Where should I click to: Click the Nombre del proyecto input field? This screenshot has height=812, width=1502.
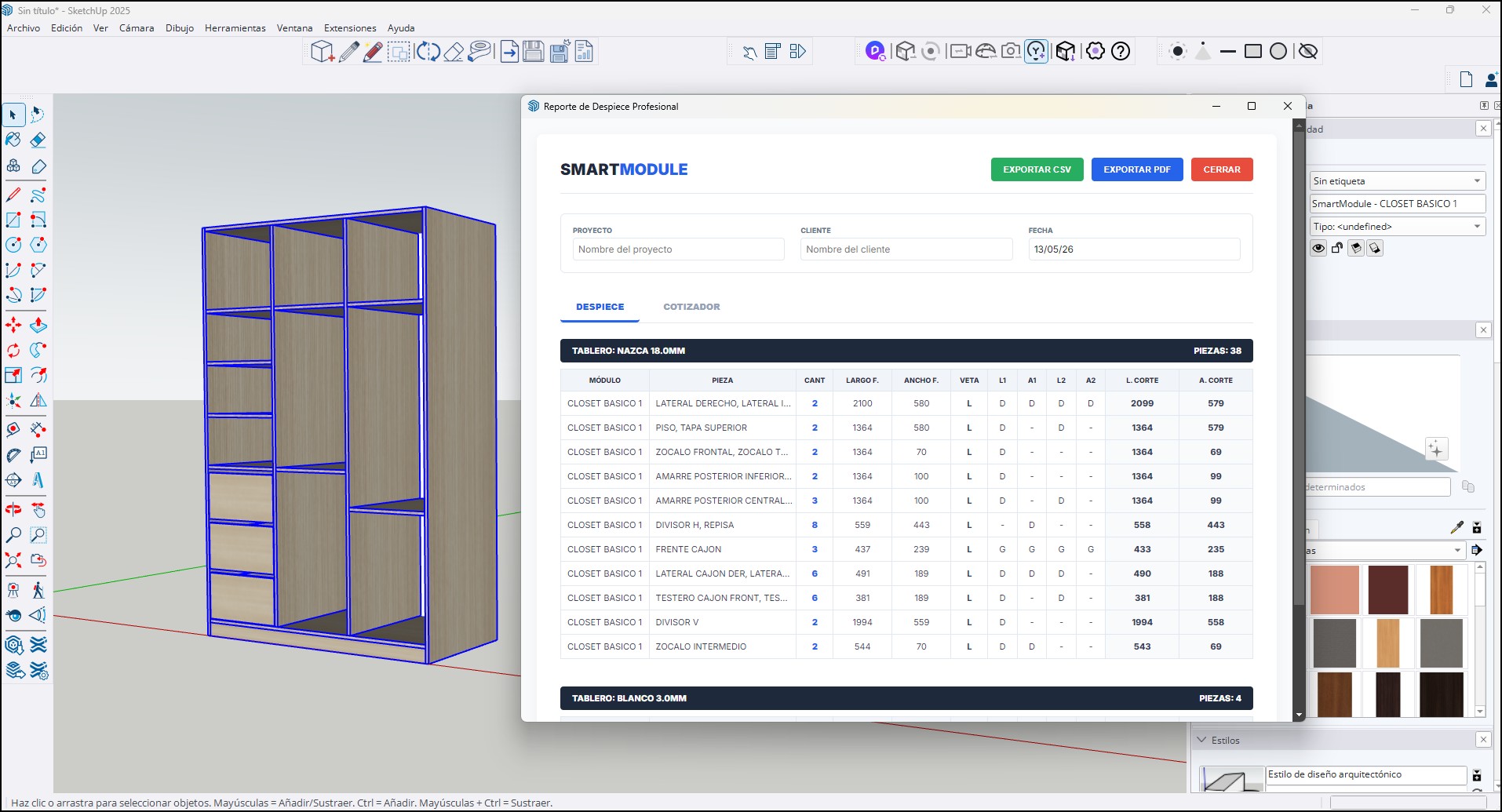tap(679, 249)
